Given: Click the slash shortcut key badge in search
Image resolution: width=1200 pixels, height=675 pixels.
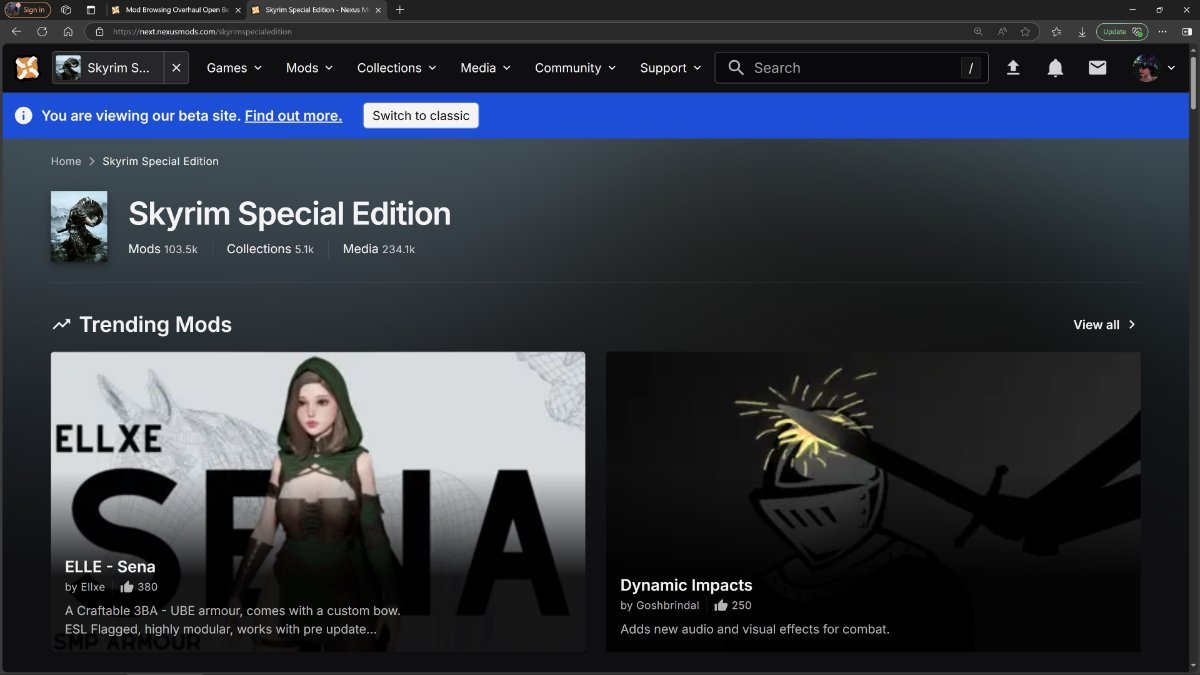Looking at the screenshot, I should coord(970,68).
